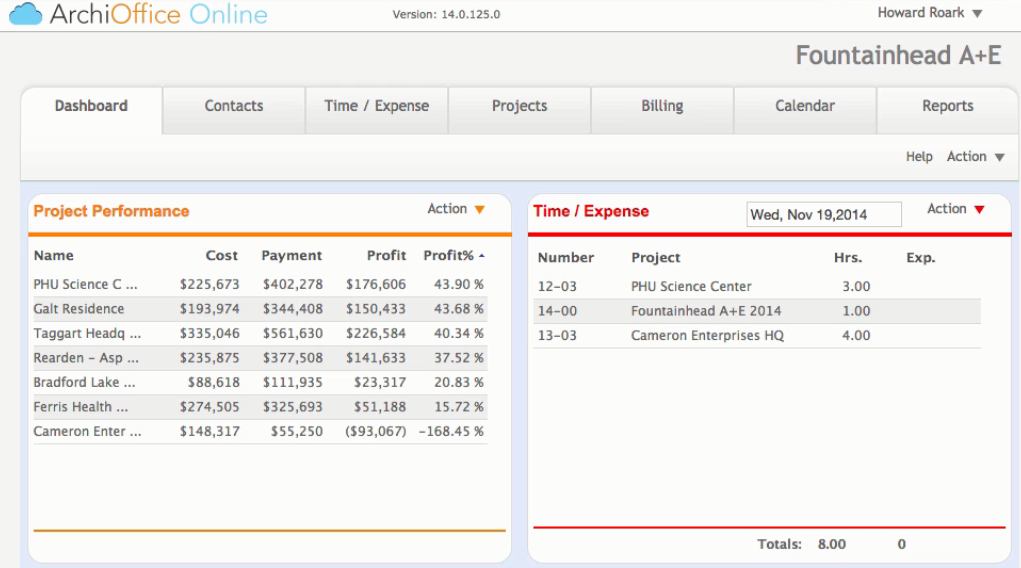Viewport: 1021px width, 568px height.
Task: Click the $325,693 payment value
Action: [292, 407]
